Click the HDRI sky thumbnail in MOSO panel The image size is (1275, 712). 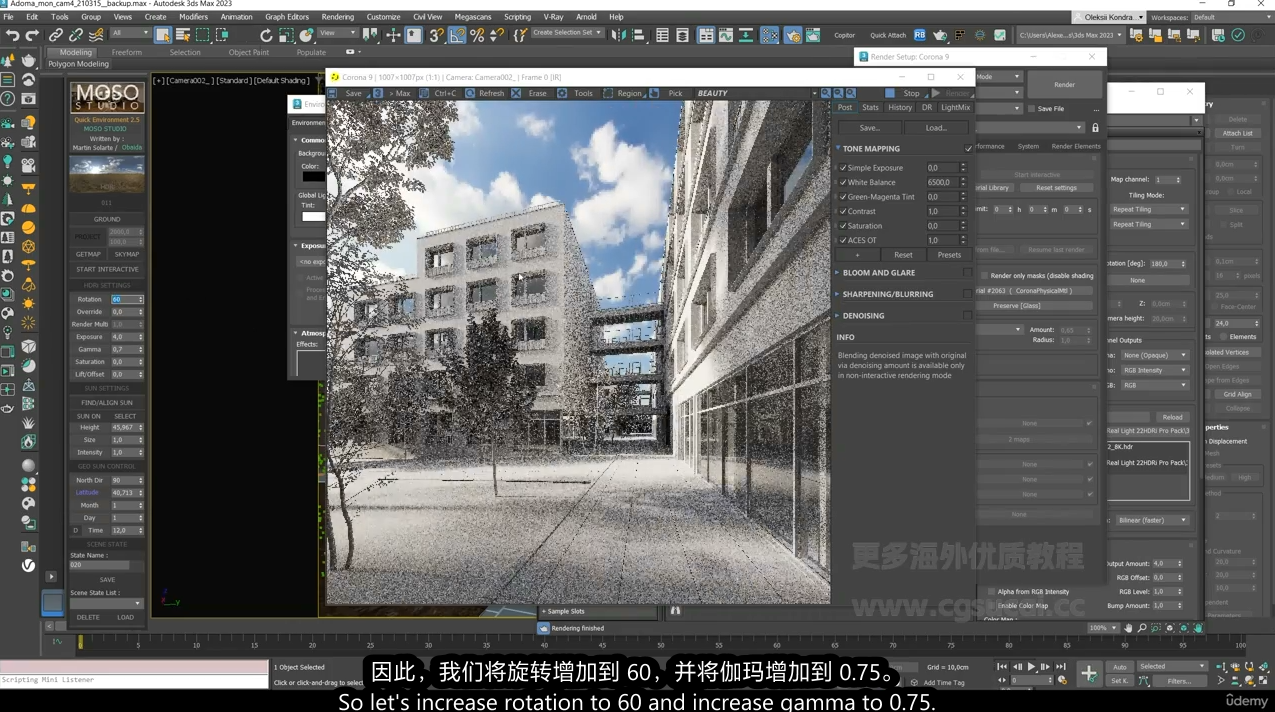coord(107,175)
